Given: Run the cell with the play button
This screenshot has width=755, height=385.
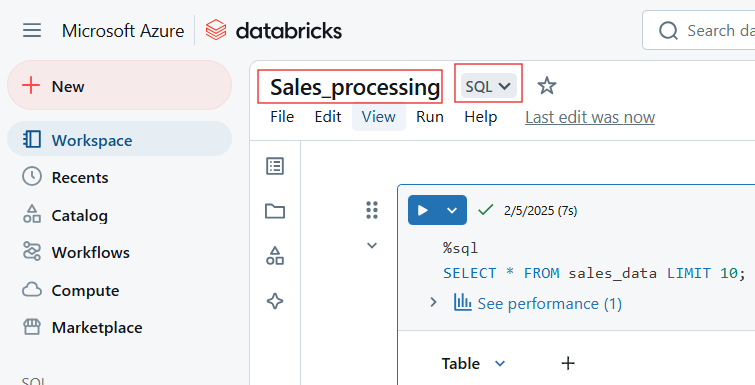Looking at the screenshot, I should point(423,210).
